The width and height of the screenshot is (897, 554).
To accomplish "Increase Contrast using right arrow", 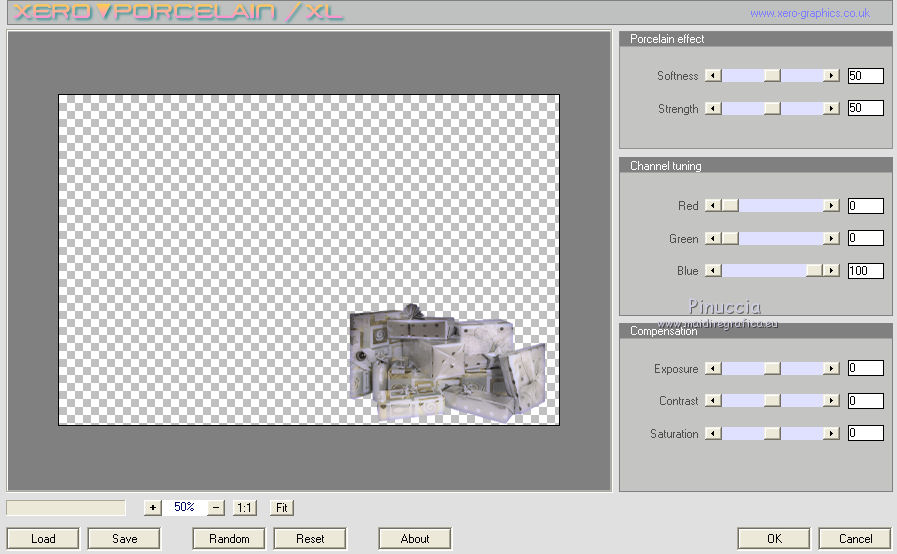I will tap(831, 401).
